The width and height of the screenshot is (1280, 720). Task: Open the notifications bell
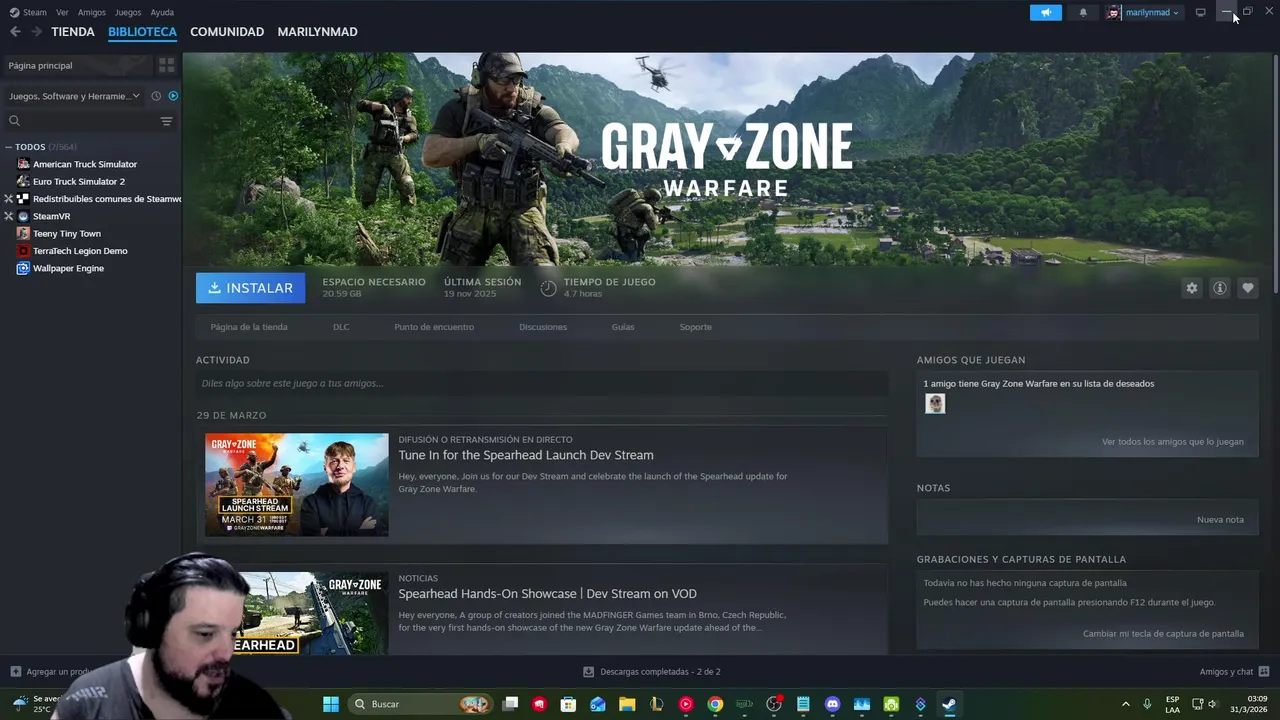1083,12
